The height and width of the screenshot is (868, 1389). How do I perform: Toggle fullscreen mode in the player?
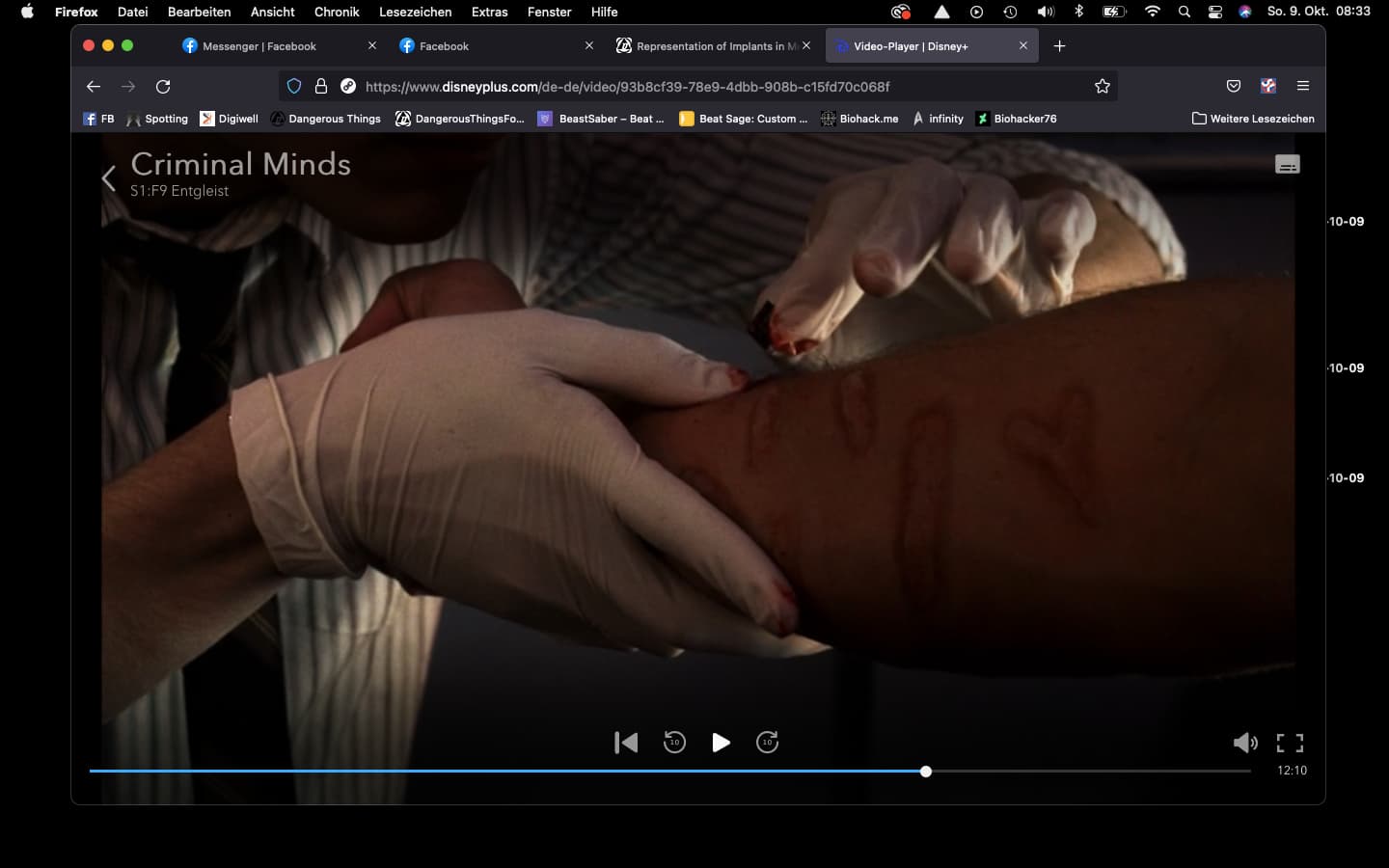(x=1290, y=743)
